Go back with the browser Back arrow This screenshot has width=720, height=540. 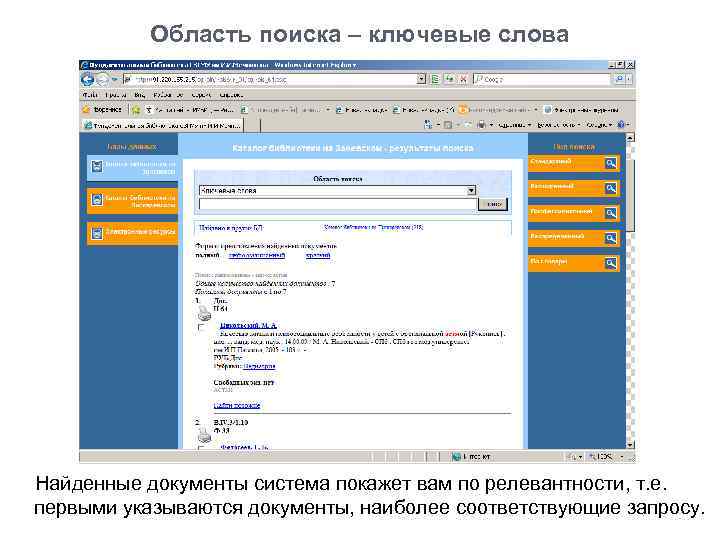coord(87,79)
